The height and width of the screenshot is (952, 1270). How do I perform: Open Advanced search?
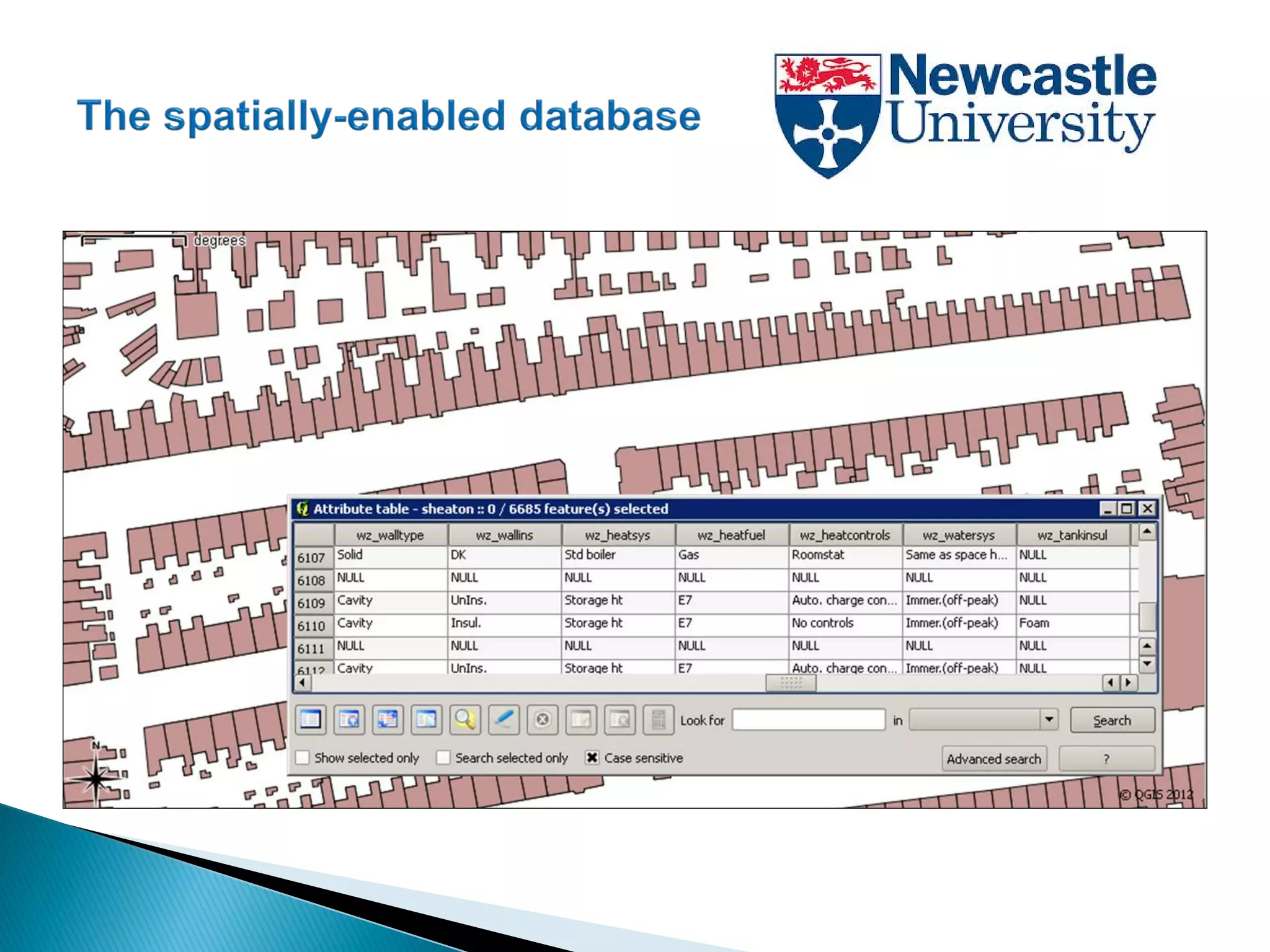point(993,759)
